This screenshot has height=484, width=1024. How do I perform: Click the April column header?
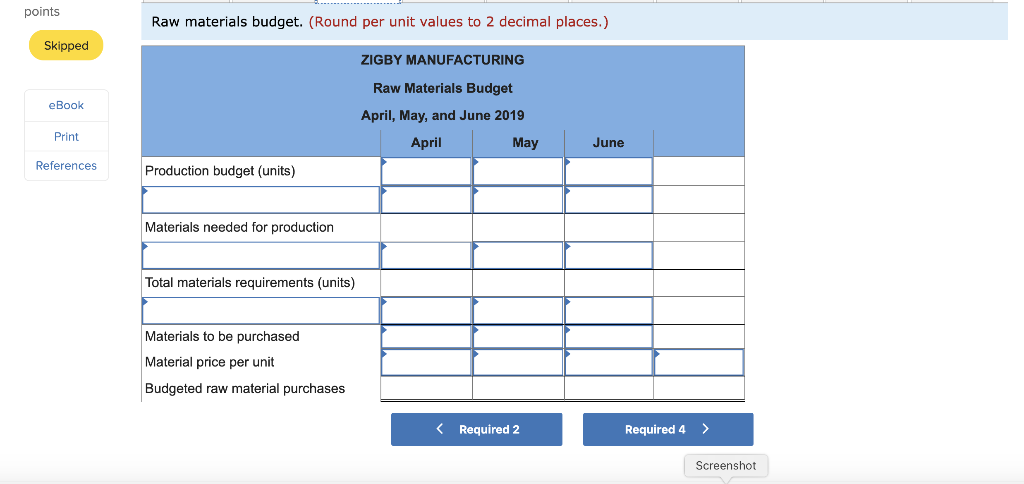[426, 142]
